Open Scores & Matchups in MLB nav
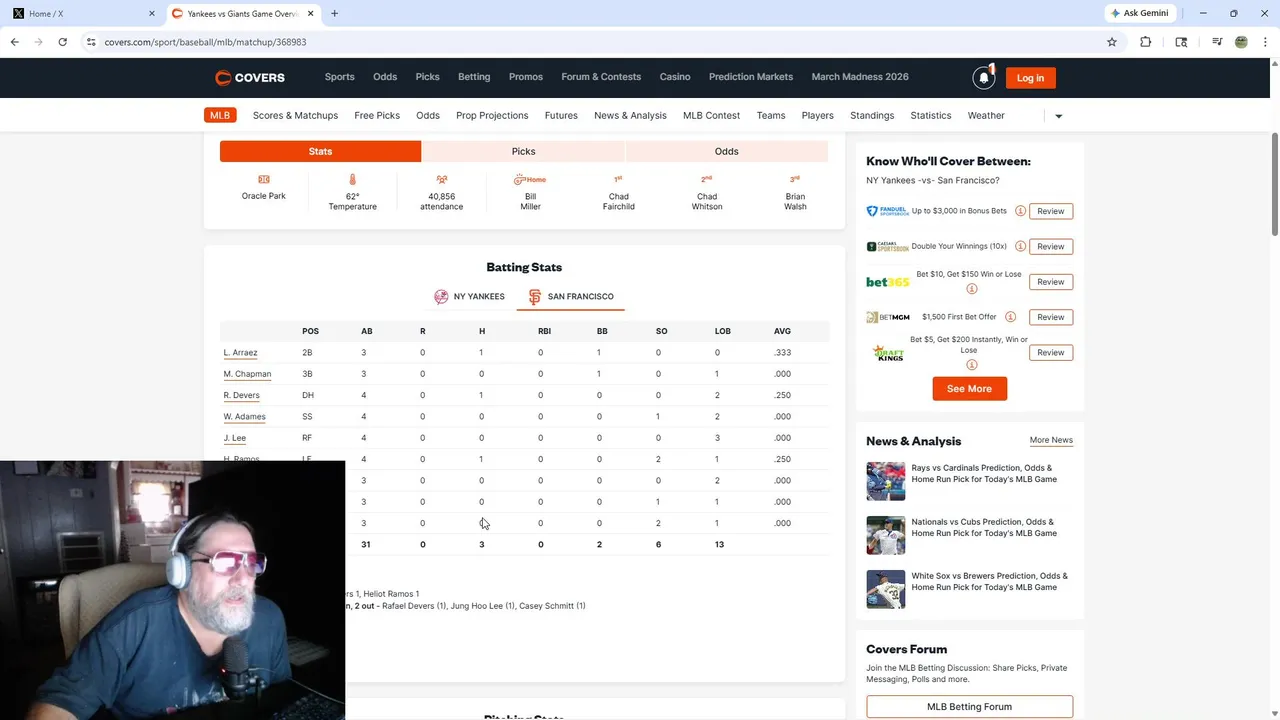Screen dimensions: 1280x720 pyautogui.click(x=295, y=116)
